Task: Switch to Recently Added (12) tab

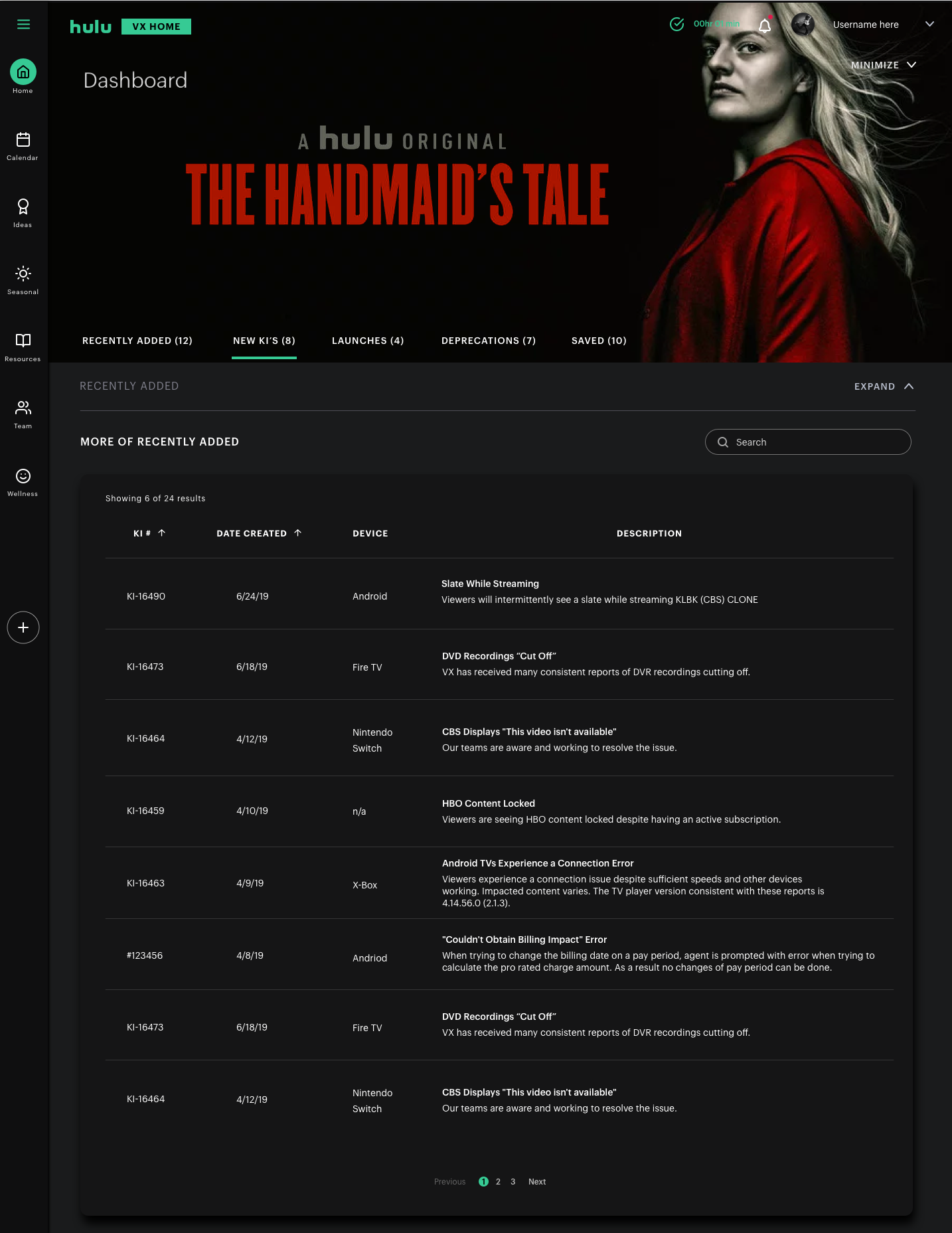Action: pos(137,341)
